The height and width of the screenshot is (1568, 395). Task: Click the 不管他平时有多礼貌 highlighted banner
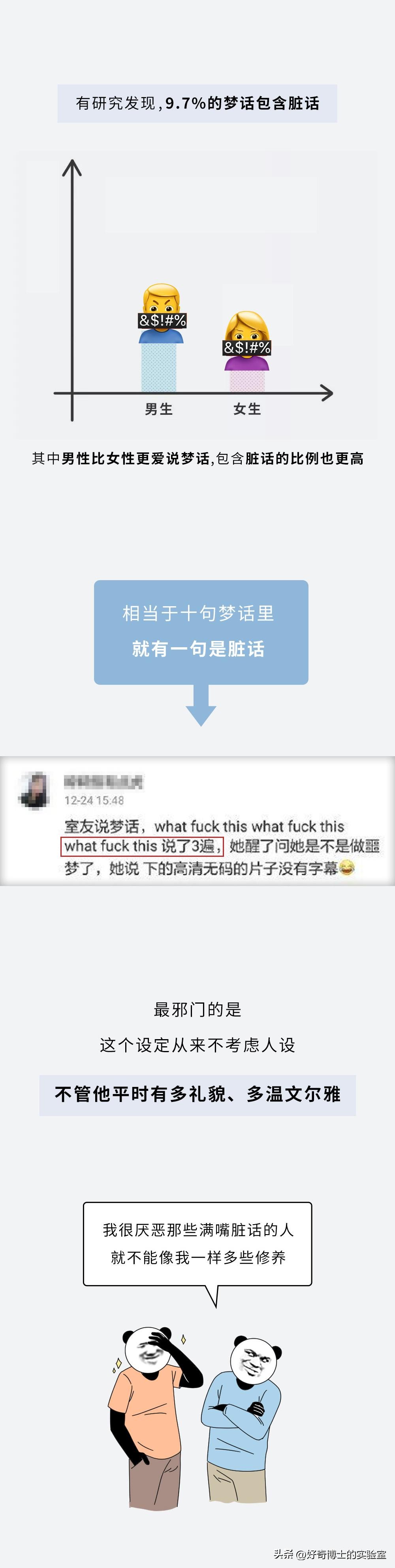(x=197, y=1094)
